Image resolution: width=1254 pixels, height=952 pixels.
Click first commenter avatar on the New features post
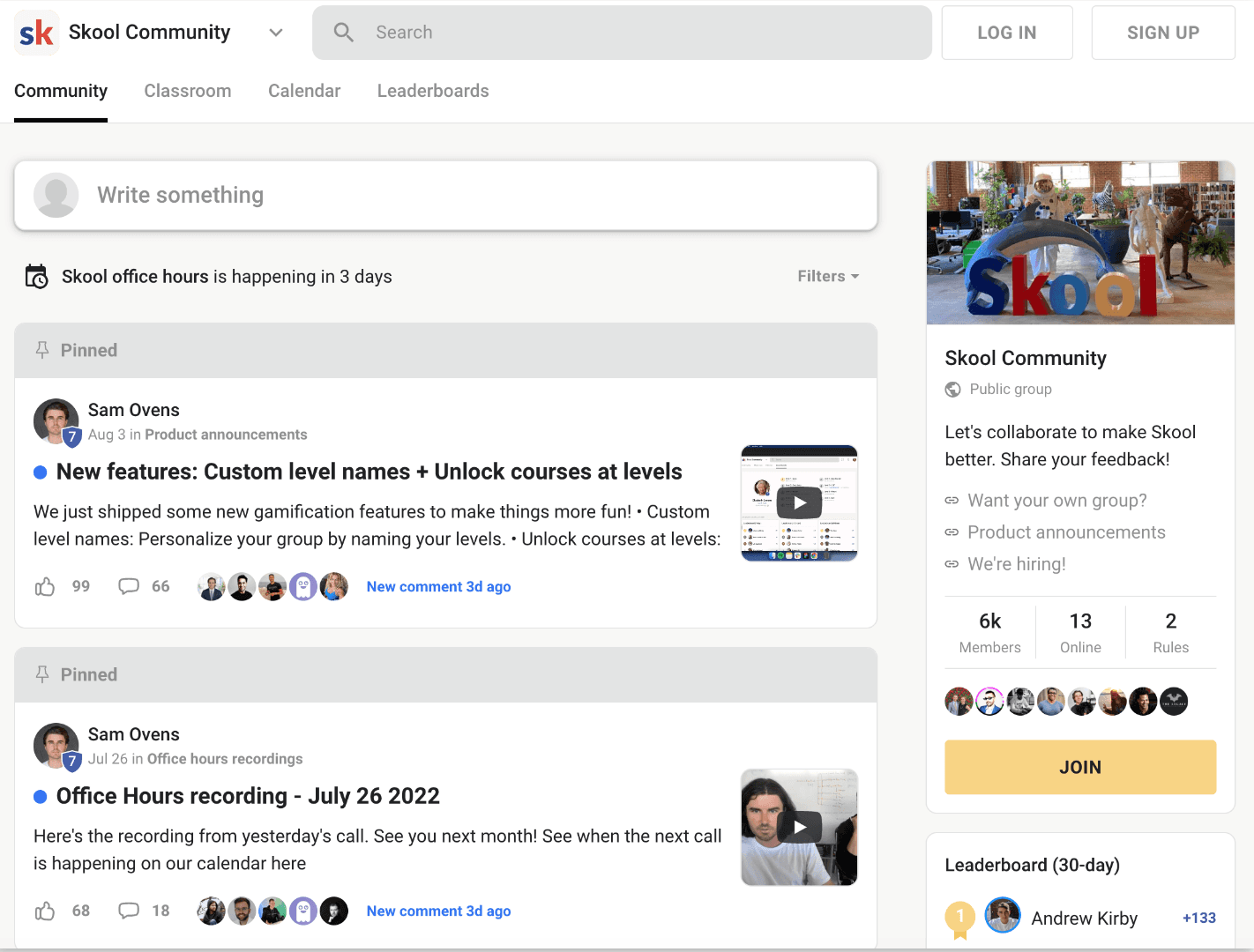click(x=212, y=586)
